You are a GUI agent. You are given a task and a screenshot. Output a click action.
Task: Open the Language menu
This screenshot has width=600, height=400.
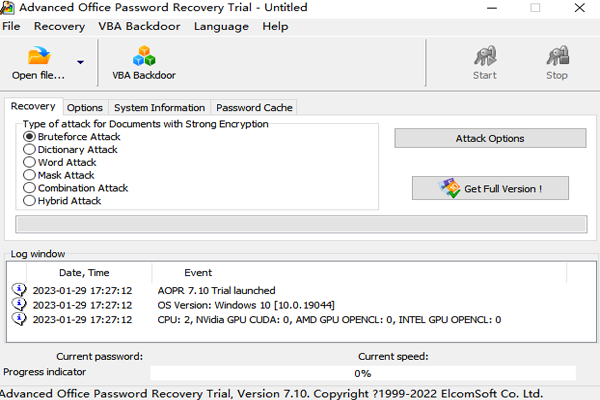click(221, 26)
